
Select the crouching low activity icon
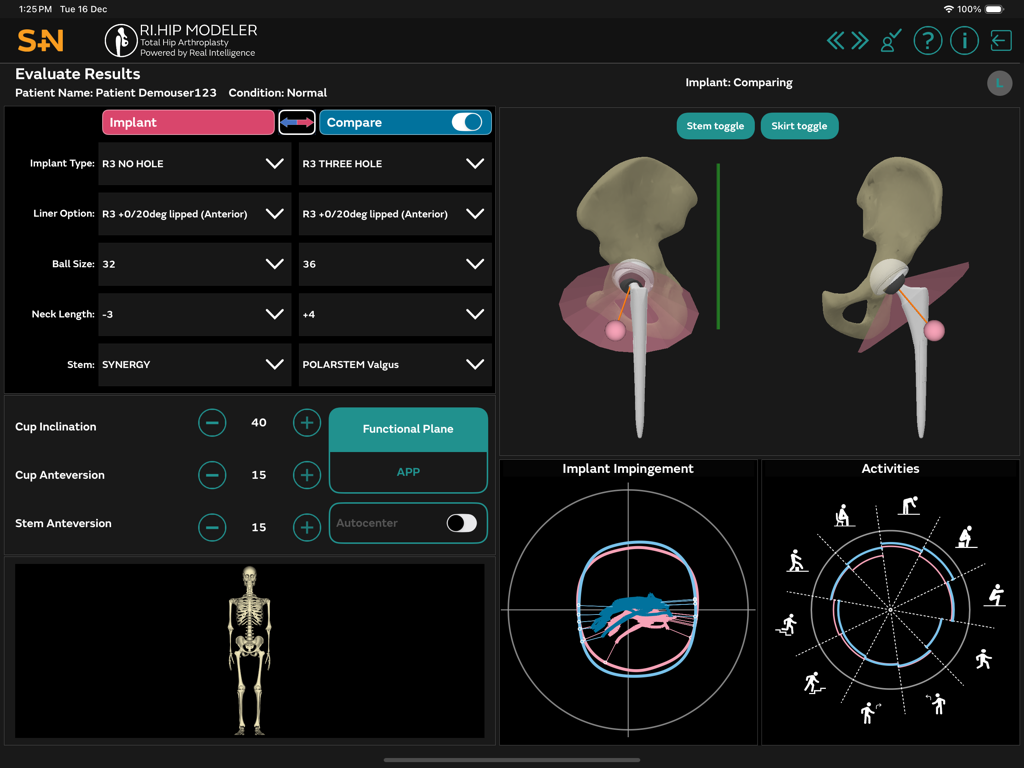pyautogui.click(x=995, y=595)
